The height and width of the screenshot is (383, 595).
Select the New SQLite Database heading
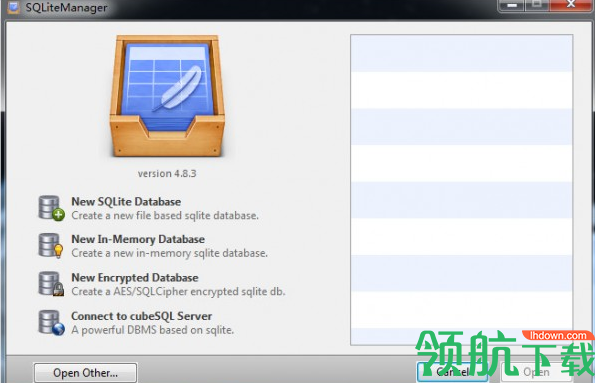click(126, 202)
